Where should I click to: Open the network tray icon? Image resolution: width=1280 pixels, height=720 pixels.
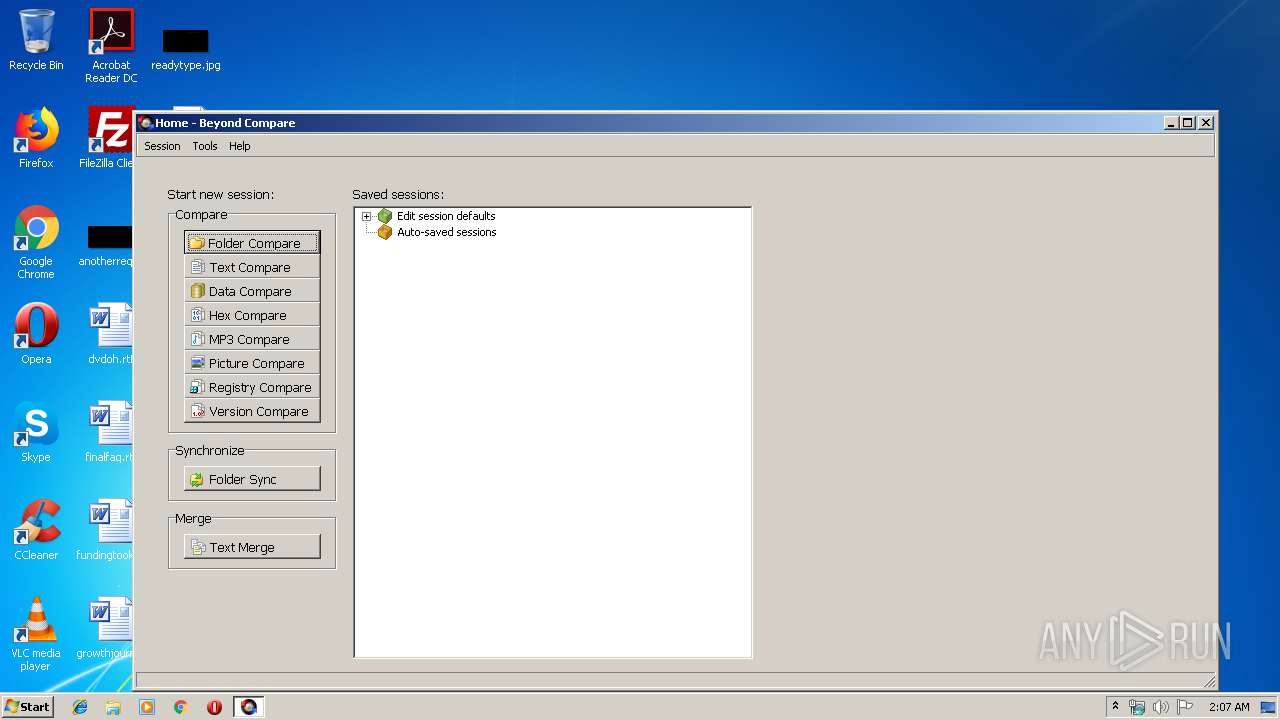pyautogui.click(x=1137, y=707)
